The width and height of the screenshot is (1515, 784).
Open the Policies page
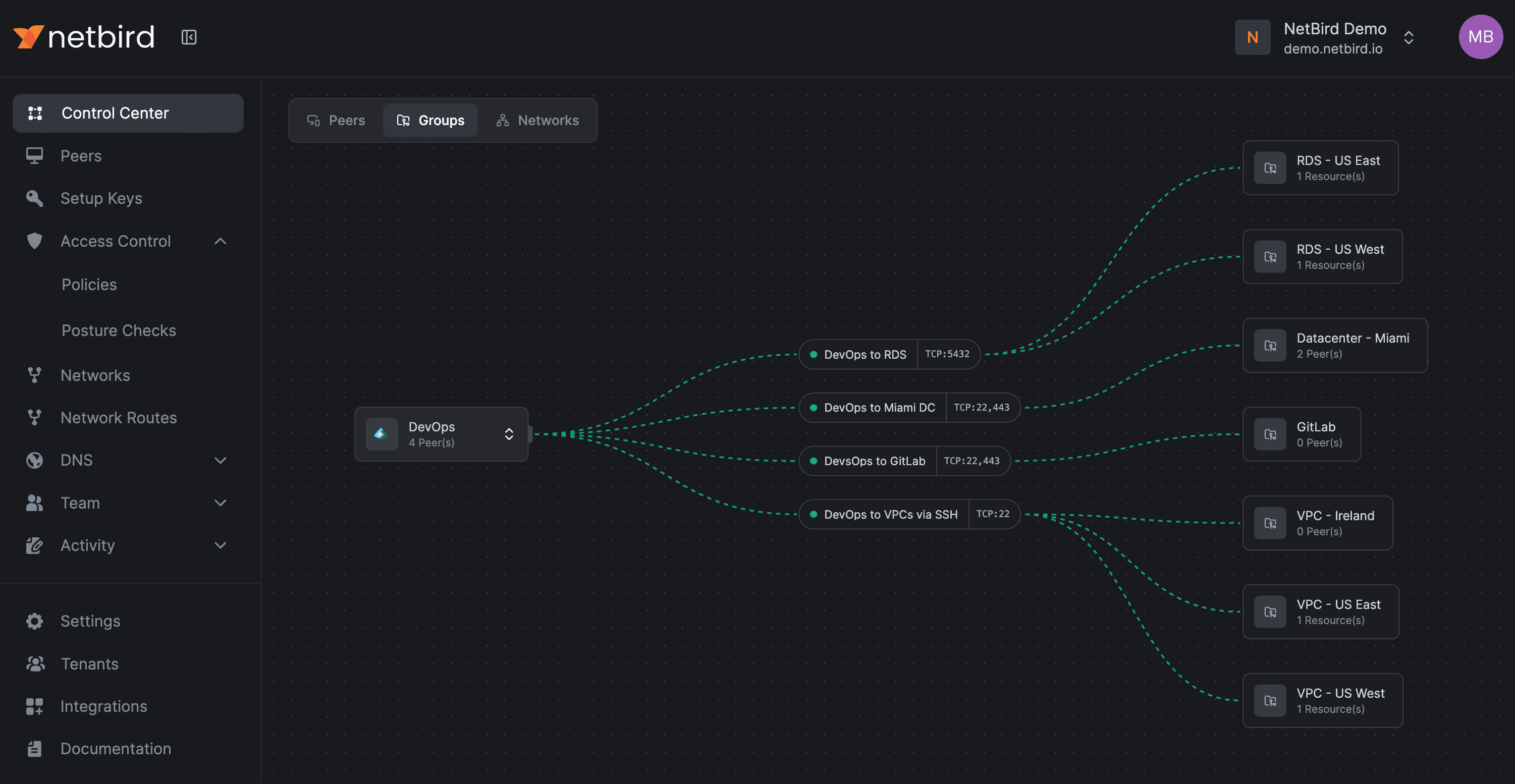click(x=89, y=285)
